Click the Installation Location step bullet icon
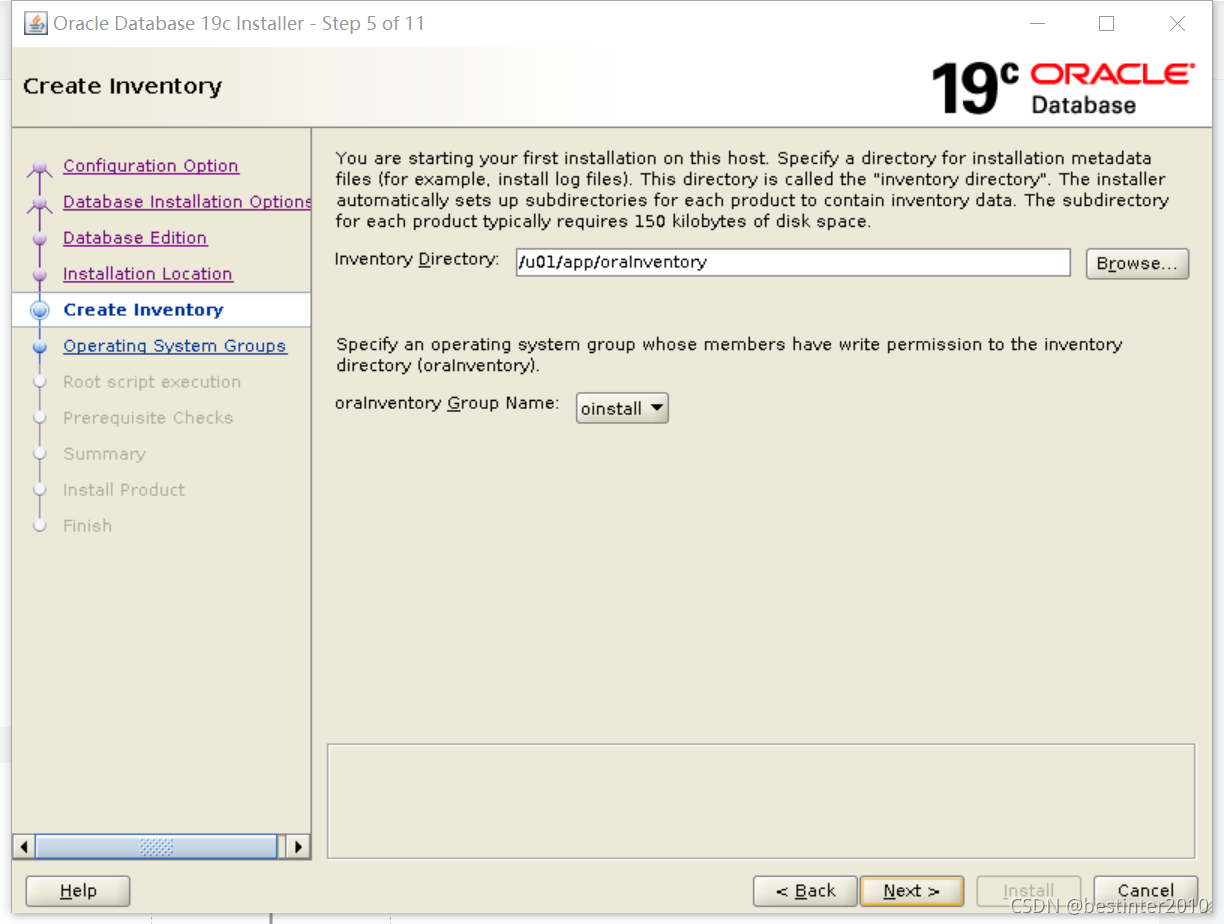The width and height of the screenshot is (1224, 924). (40, 275)
